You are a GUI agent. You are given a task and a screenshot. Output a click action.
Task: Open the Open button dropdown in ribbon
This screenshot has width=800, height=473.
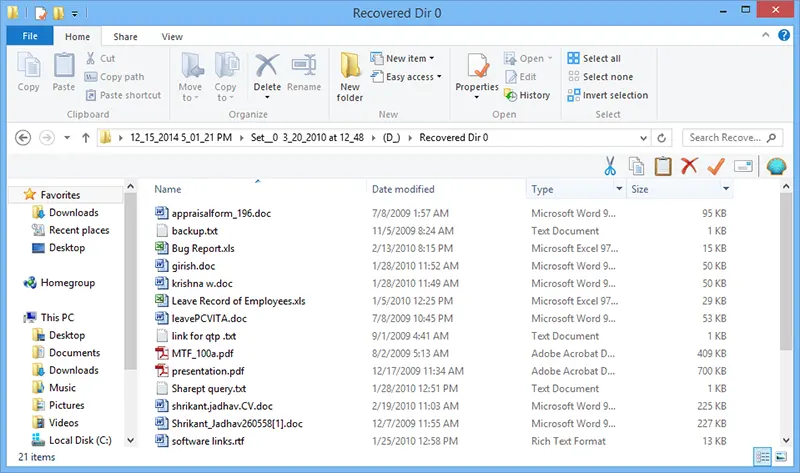(550, 58)
